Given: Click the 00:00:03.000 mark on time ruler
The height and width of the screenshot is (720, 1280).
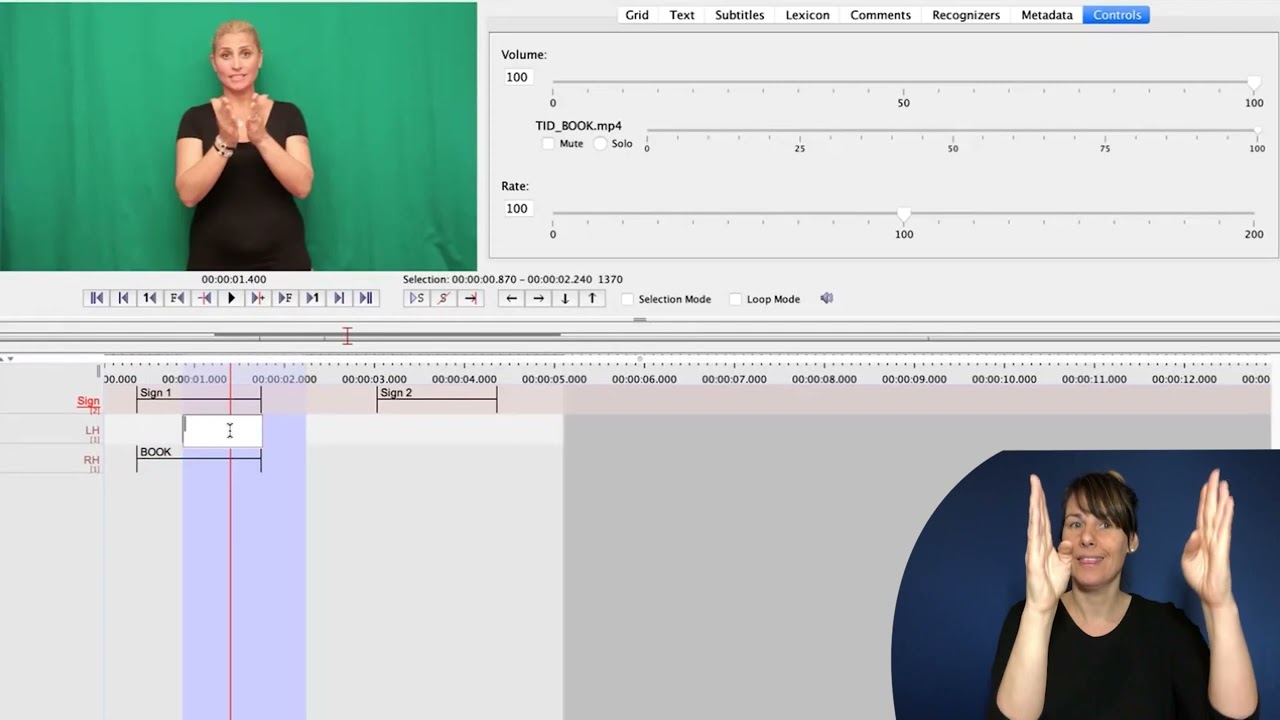Looking at the screenshot, I should (374, 379).
